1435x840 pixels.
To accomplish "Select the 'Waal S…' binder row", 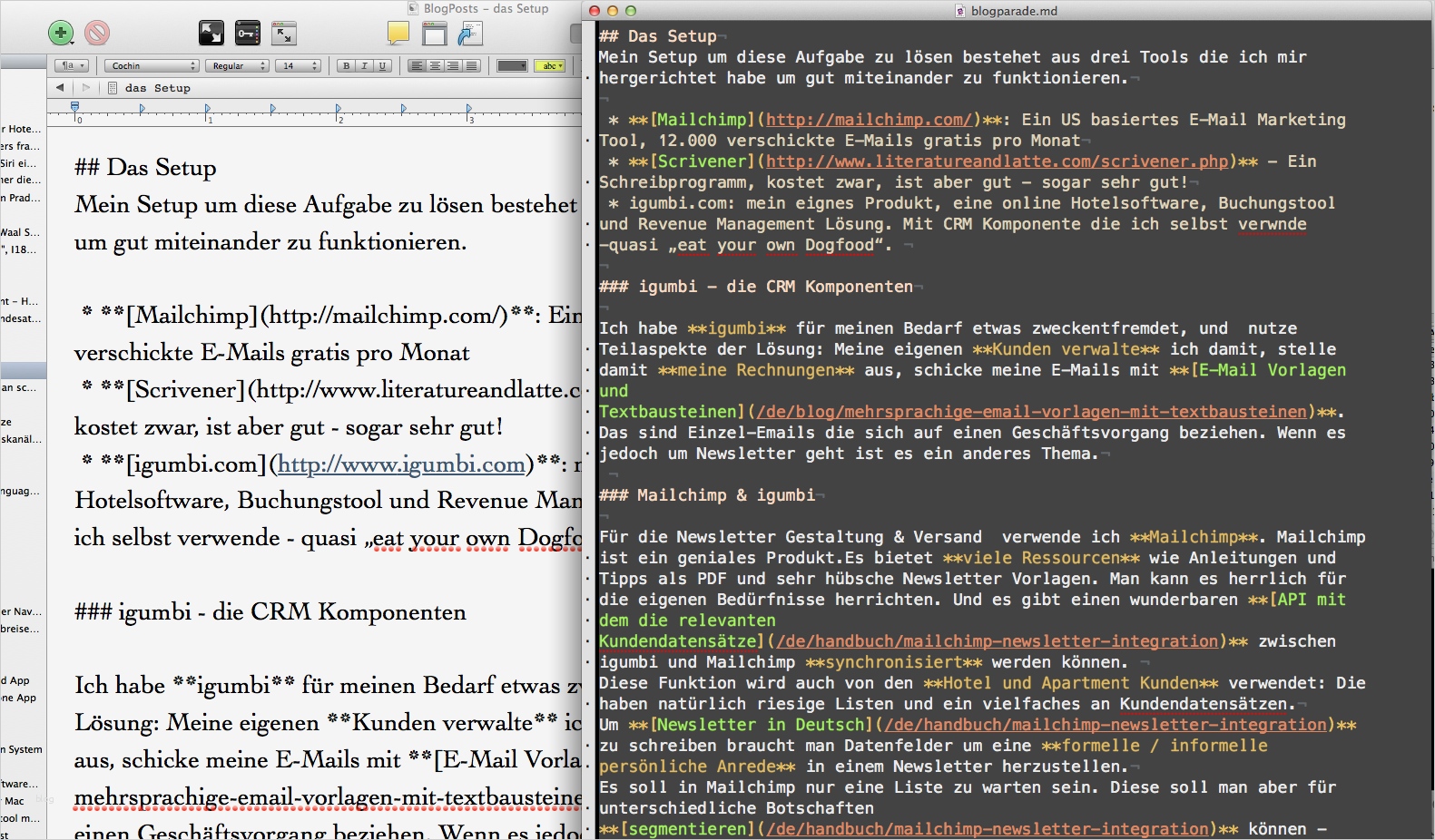I will coord(20,232).
